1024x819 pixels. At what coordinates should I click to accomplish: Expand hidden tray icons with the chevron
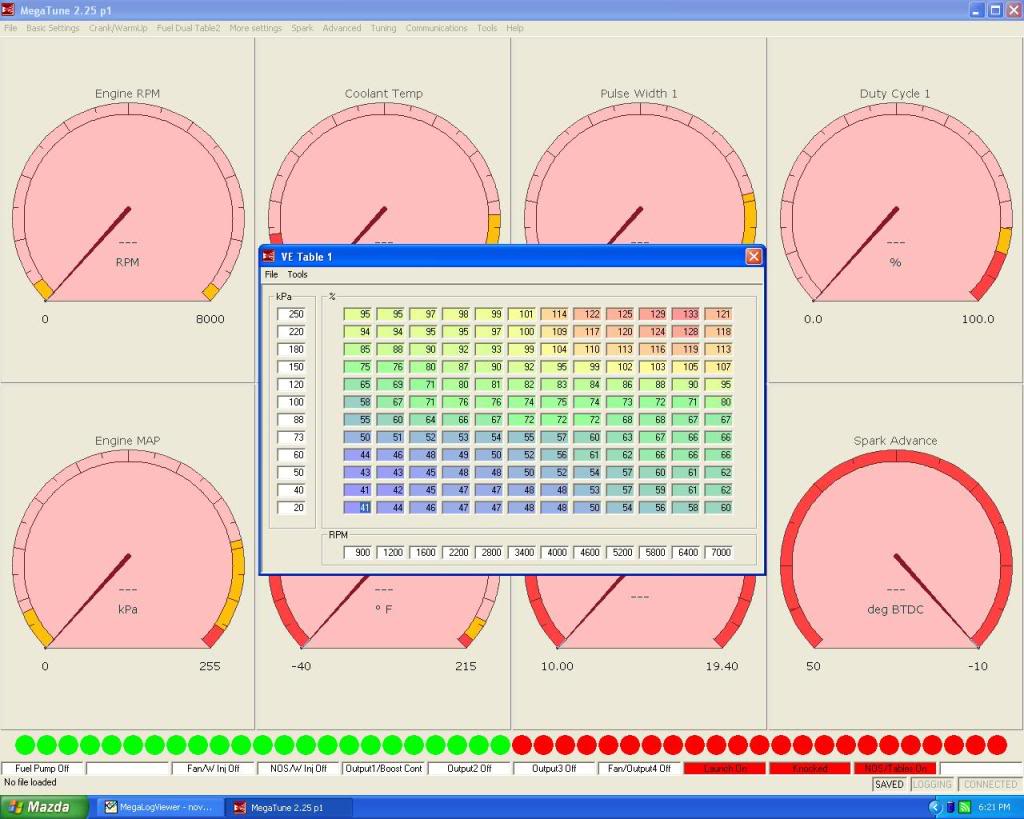(935, 807)
